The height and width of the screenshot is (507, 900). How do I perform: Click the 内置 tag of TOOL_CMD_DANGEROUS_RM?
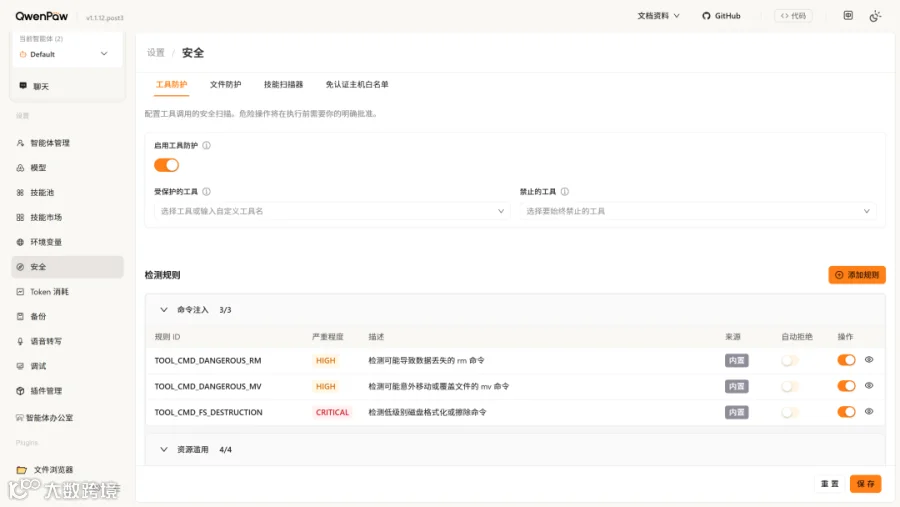tap(736, 361)
